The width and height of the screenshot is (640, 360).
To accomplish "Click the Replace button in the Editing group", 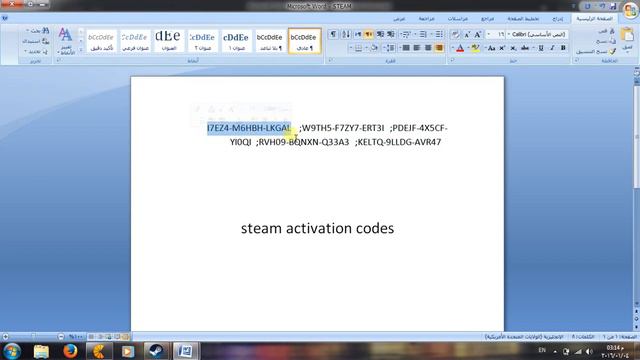I will coord(36,41).
